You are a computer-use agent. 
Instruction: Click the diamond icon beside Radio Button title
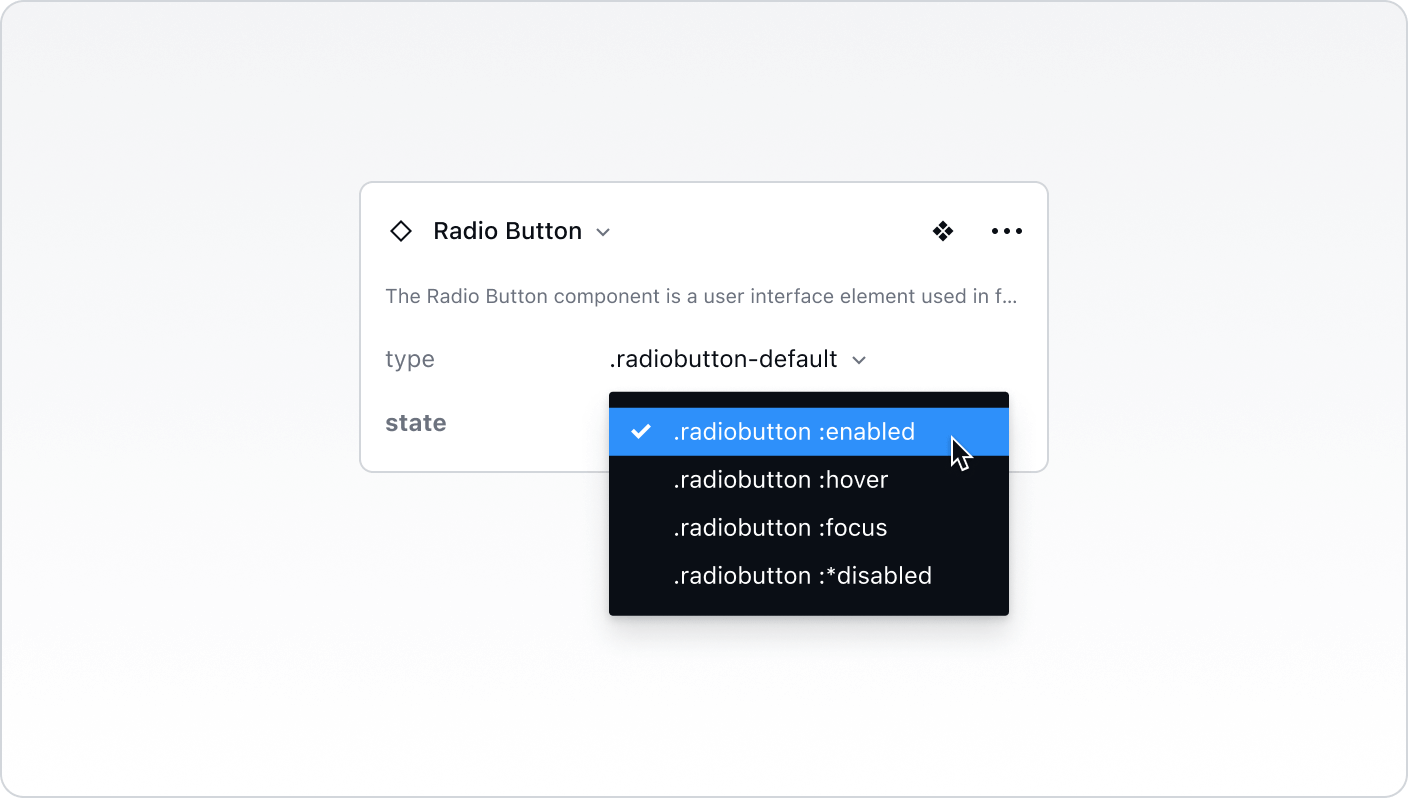400,232
